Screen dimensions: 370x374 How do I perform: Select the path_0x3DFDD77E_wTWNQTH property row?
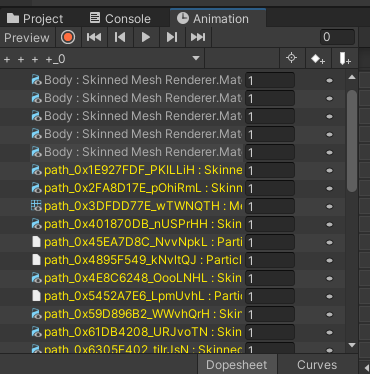click(x=172, y=206)
